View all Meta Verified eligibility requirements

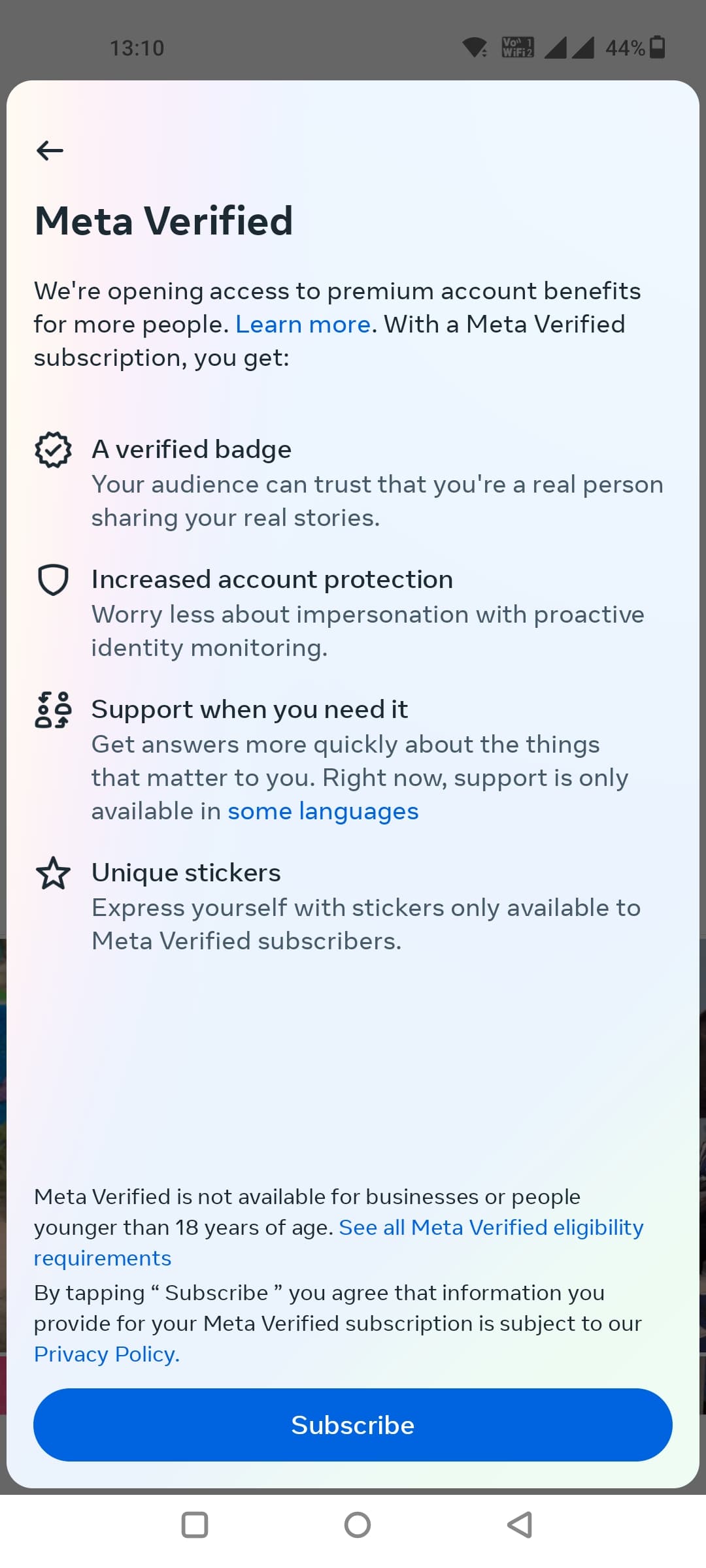click(490, 1228)
